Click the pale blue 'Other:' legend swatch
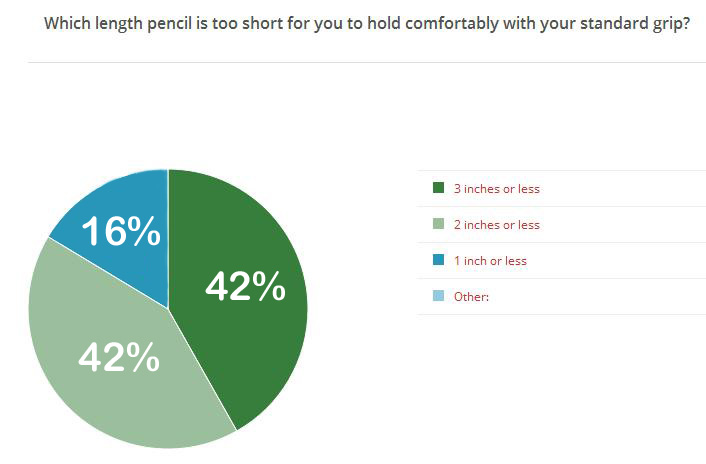This screenshot has width=706, height=464. point(438,296)
